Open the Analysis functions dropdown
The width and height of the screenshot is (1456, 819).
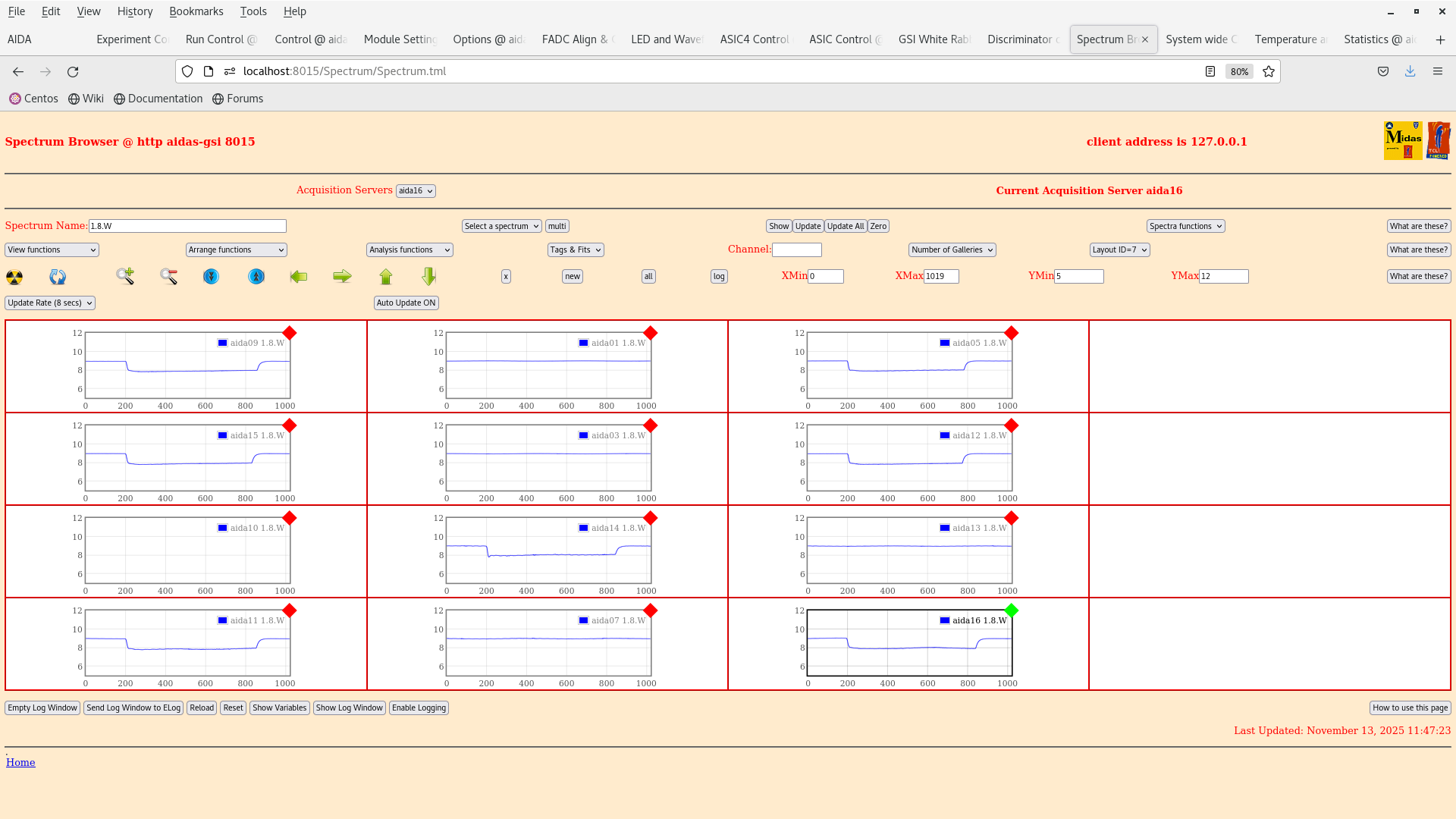pyautogui.click(x=409, y=249)
